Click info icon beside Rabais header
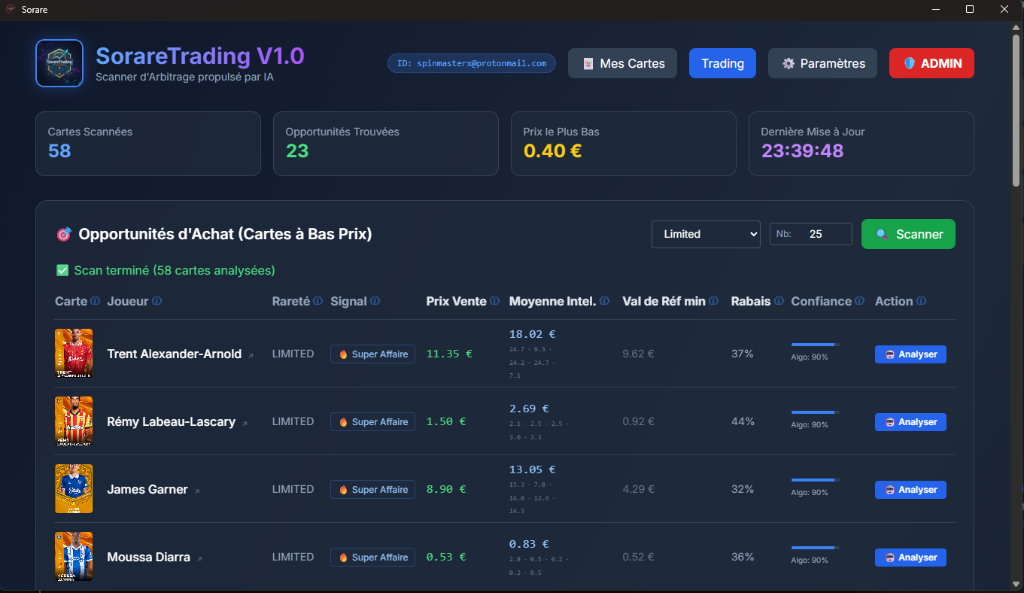Viewport: 1024px width, 593px height. [778, 301]
